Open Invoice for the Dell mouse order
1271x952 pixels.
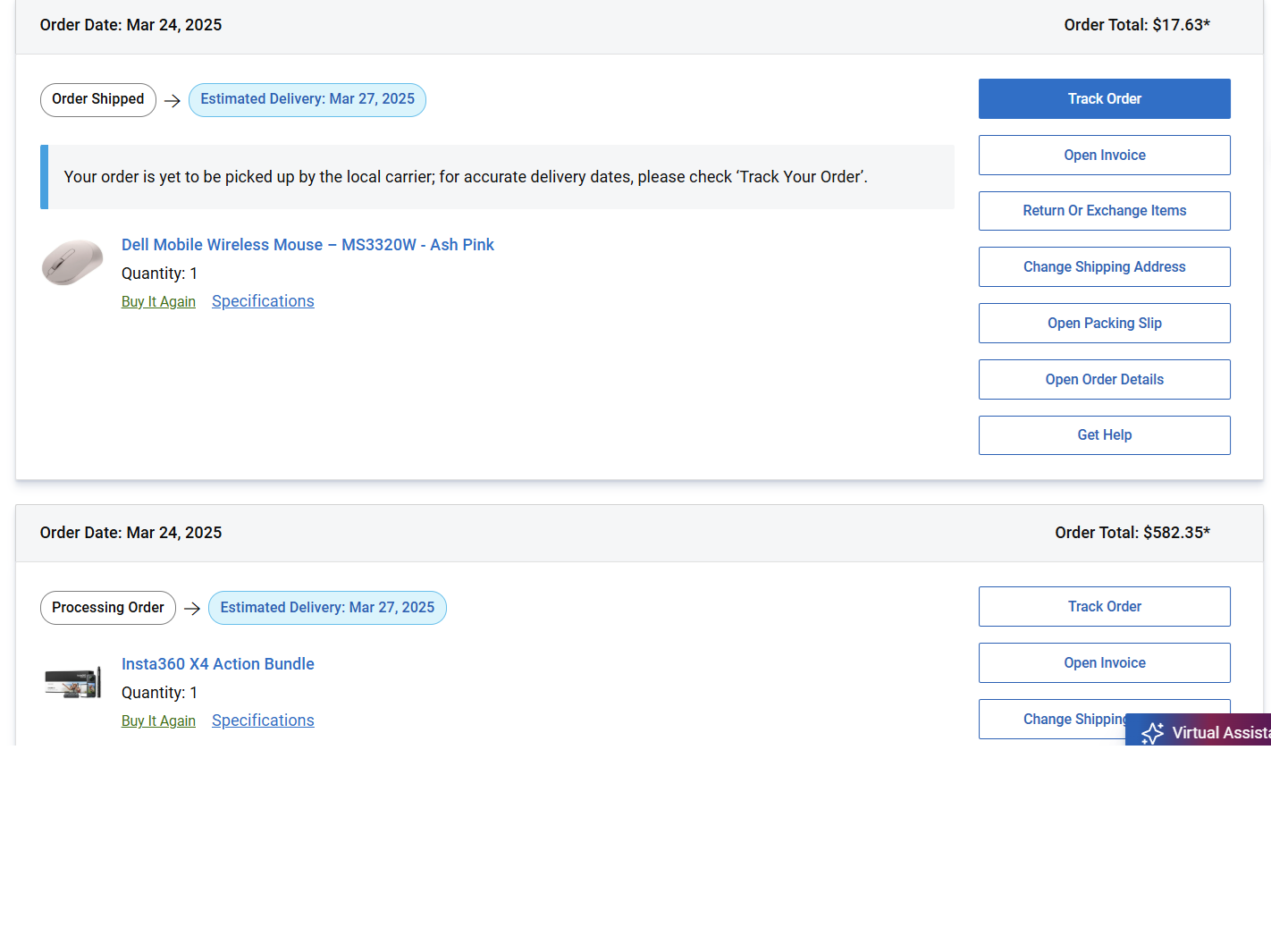[1104, 155]
